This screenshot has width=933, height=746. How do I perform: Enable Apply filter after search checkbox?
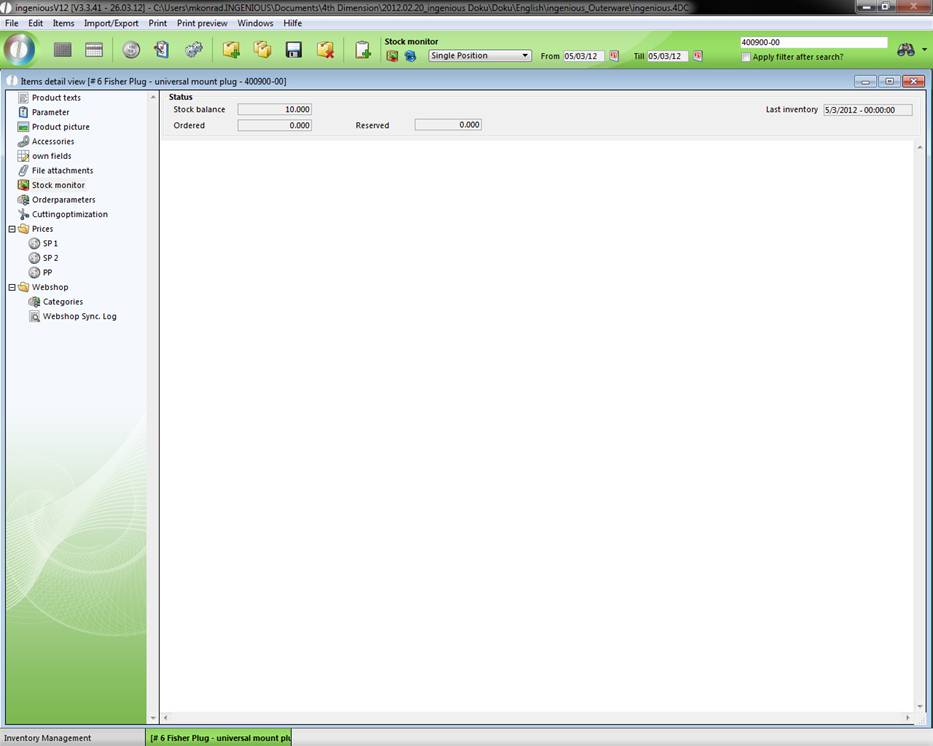point(746,57)
